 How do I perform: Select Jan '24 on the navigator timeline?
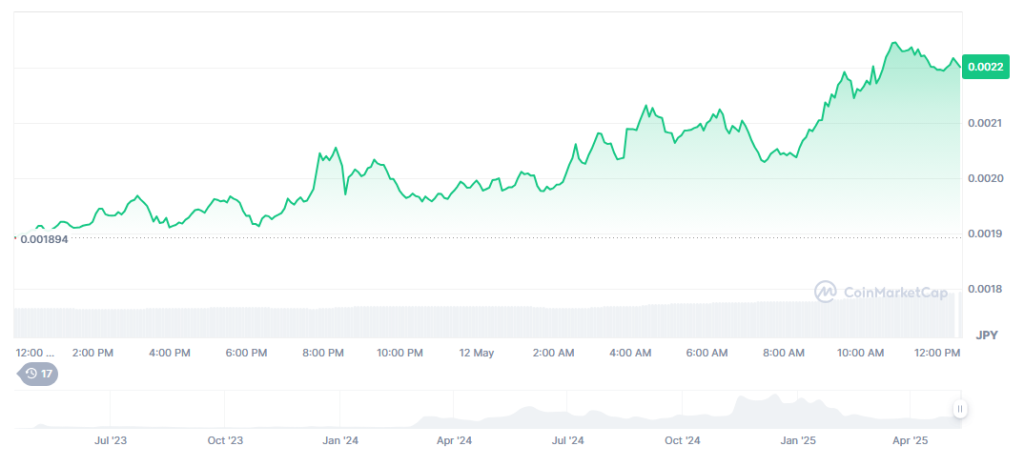(x=341, y=440)
